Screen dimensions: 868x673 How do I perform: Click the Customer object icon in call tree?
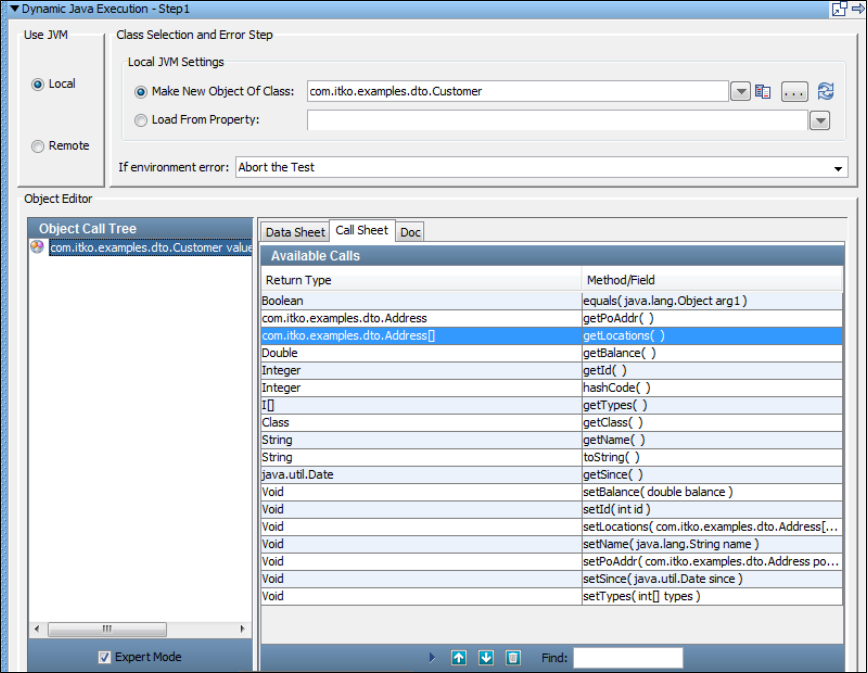(38, 247)
